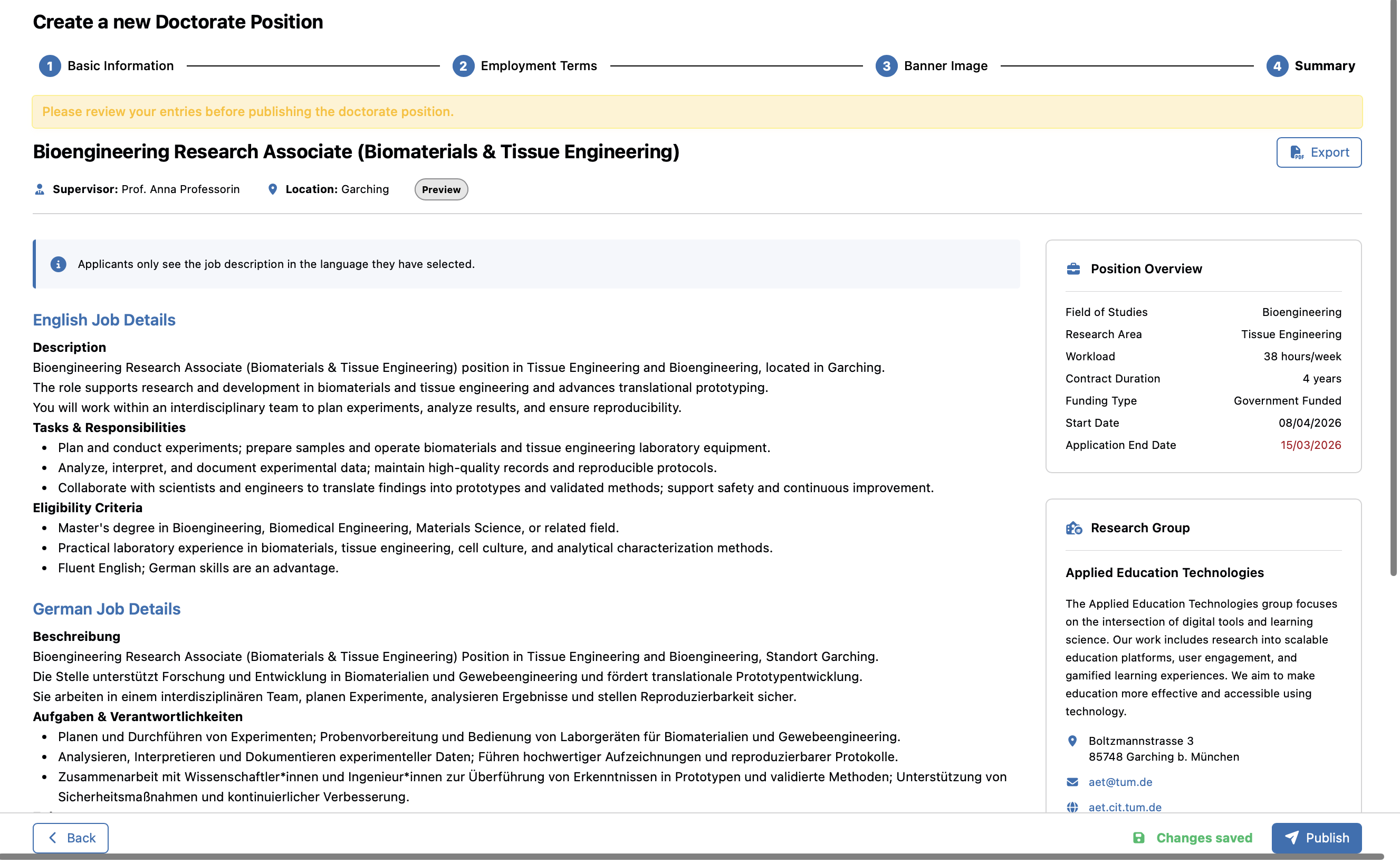Publish the doctorate position
The image size is (1400, 863).
(x=1316, y=837)
